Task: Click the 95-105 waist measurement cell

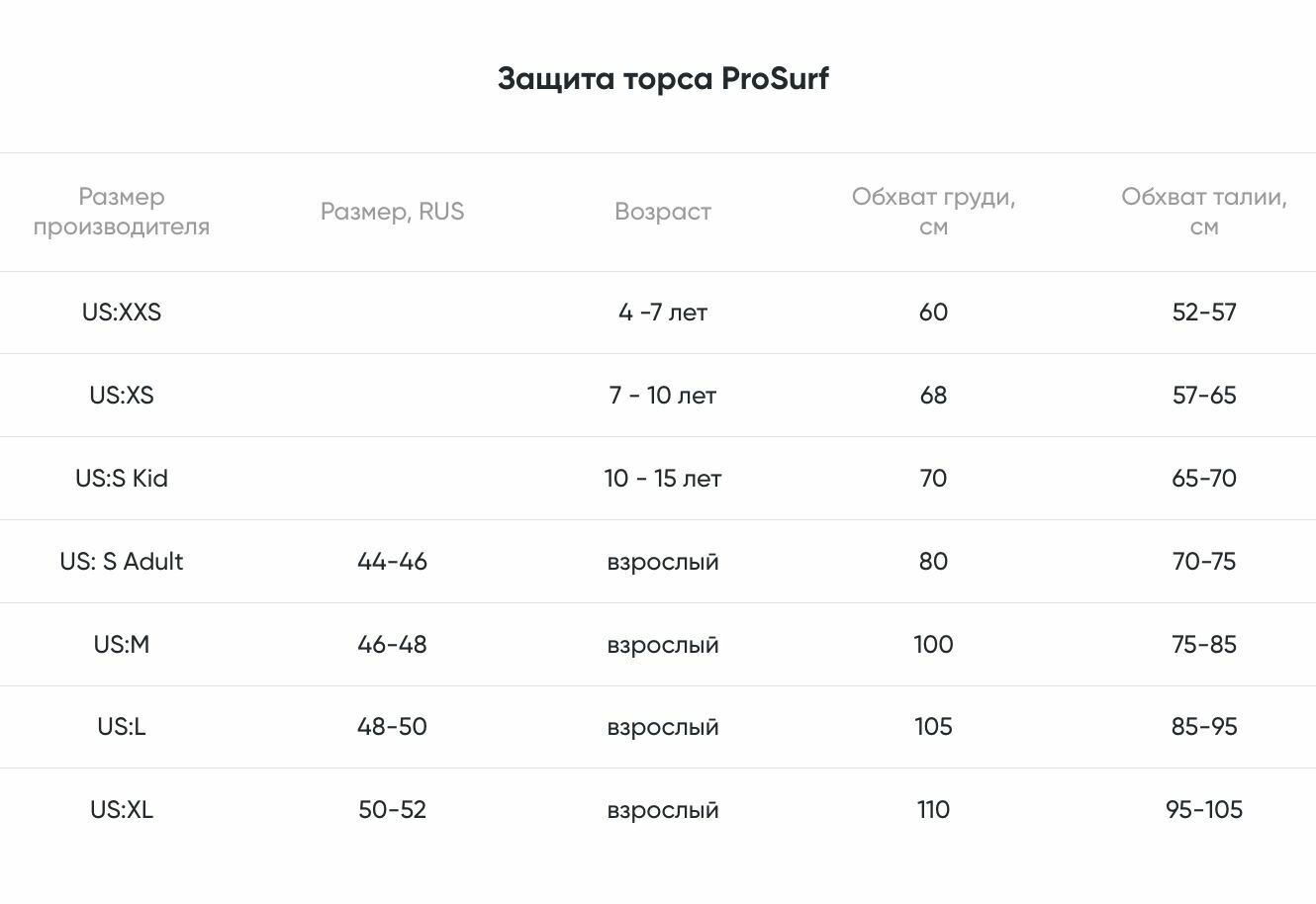Action: point(1203,810)
